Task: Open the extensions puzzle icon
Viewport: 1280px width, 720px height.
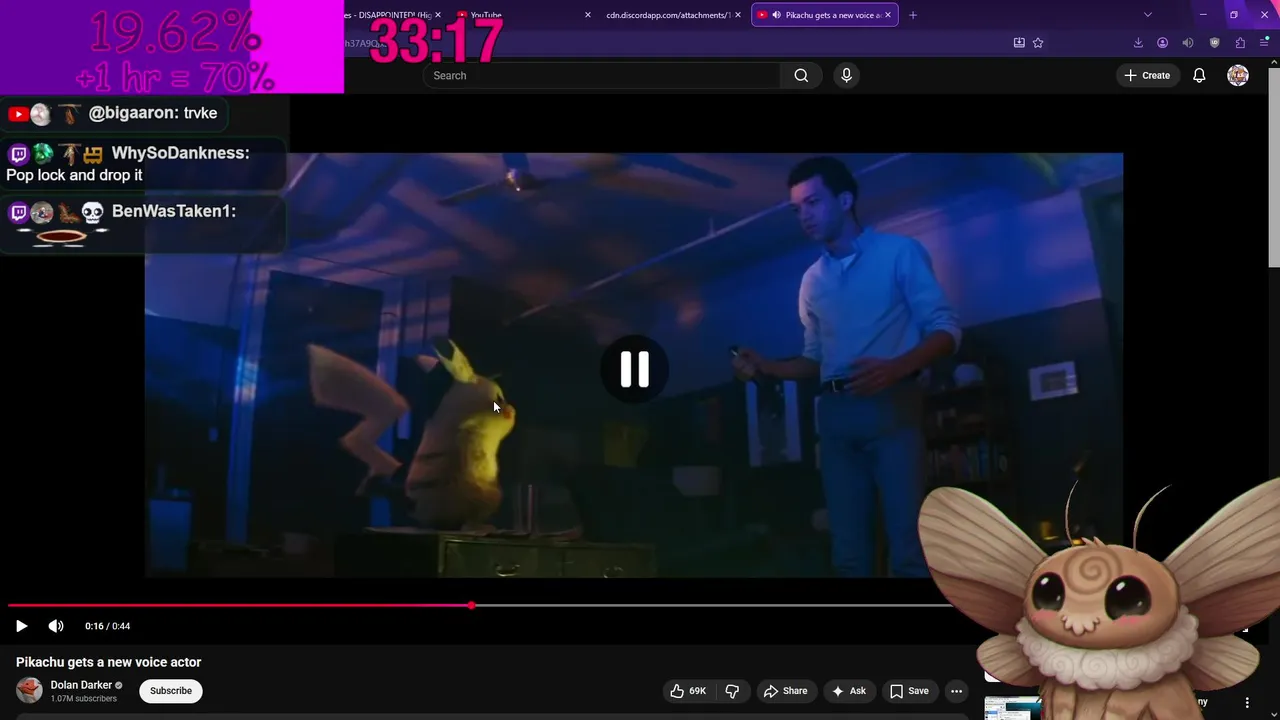Action: click(1240, 43)
